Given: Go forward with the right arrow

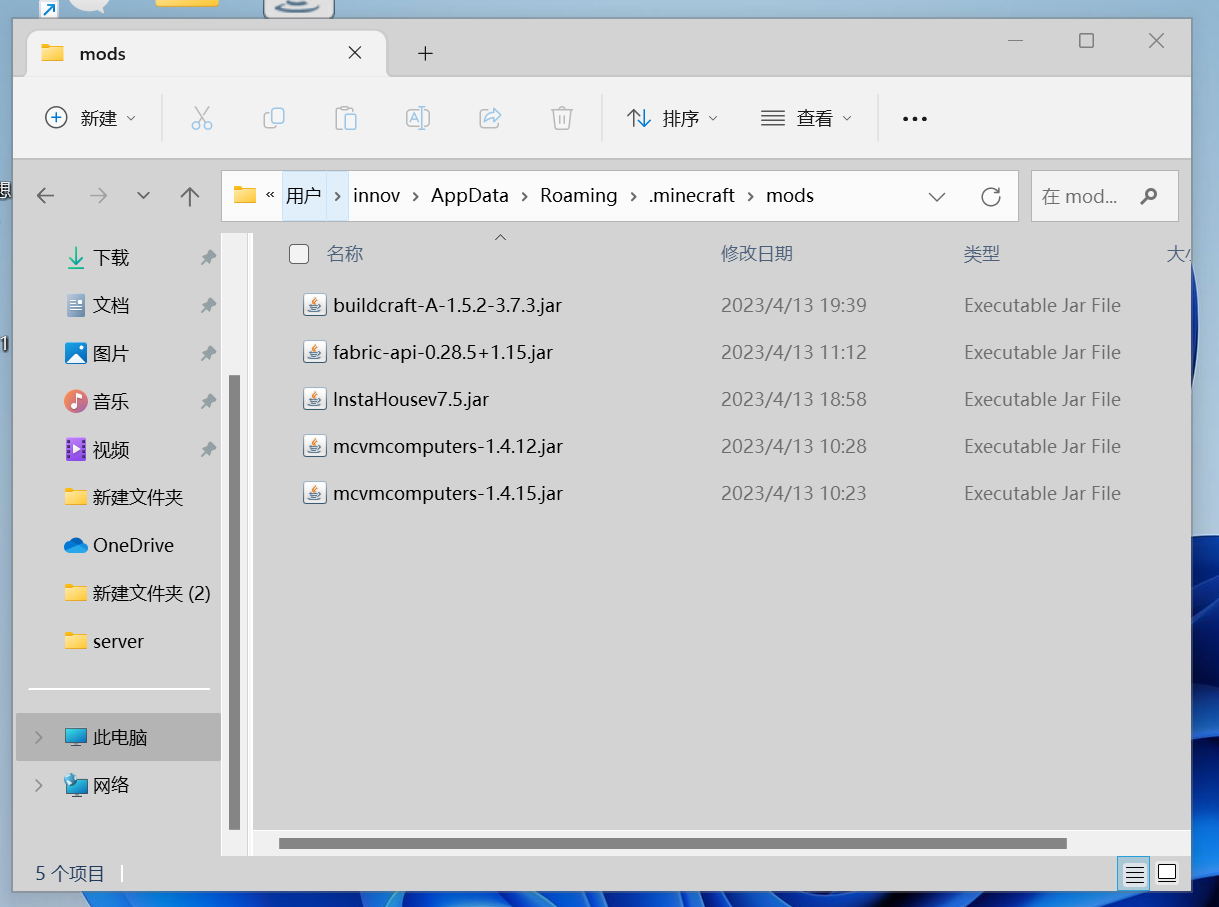Looking at the screenshot, I should (98, 196).
